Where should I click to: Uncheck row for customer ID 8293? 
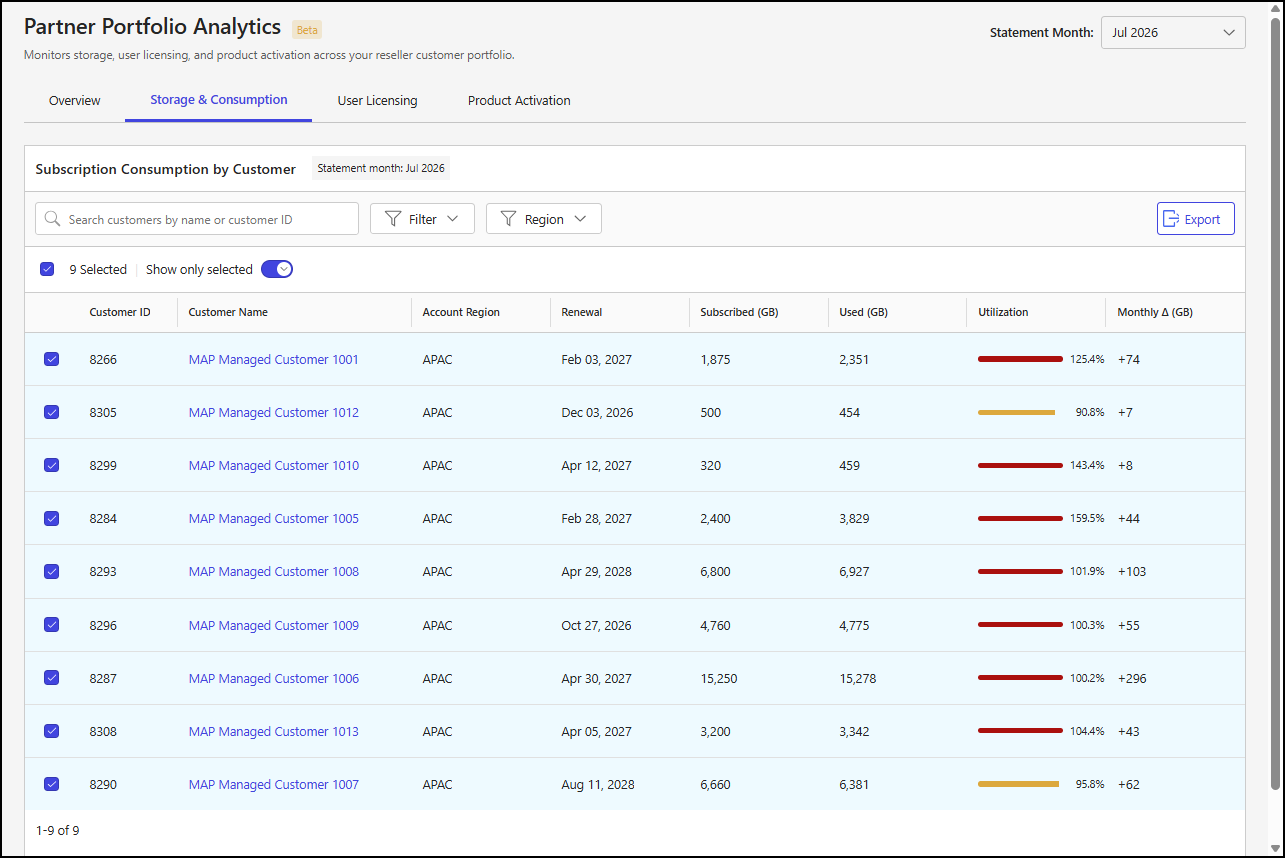[x=52, y=571]
